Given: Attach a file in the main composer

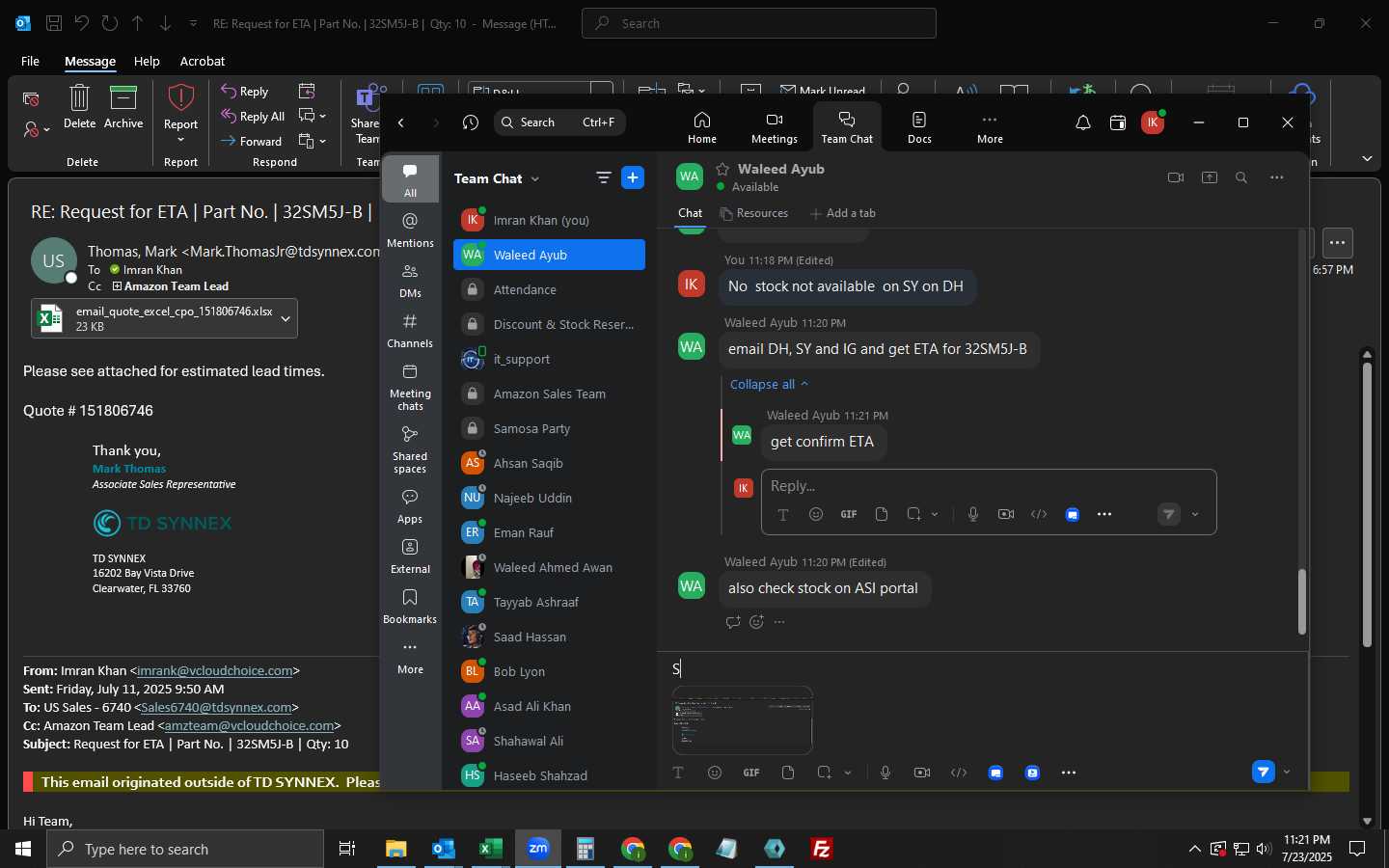Looking at the screenshot, I should click(x=788, y=773).
